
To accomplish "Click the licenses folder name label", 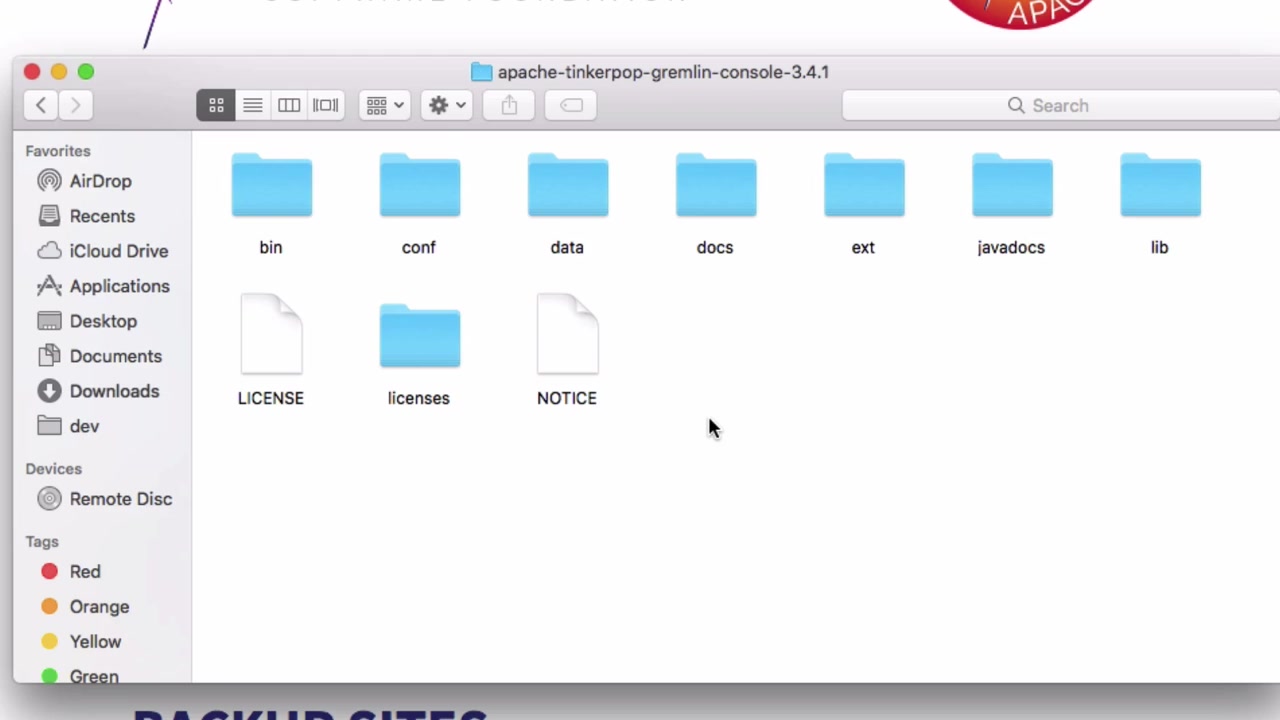I will click(419, 398).
